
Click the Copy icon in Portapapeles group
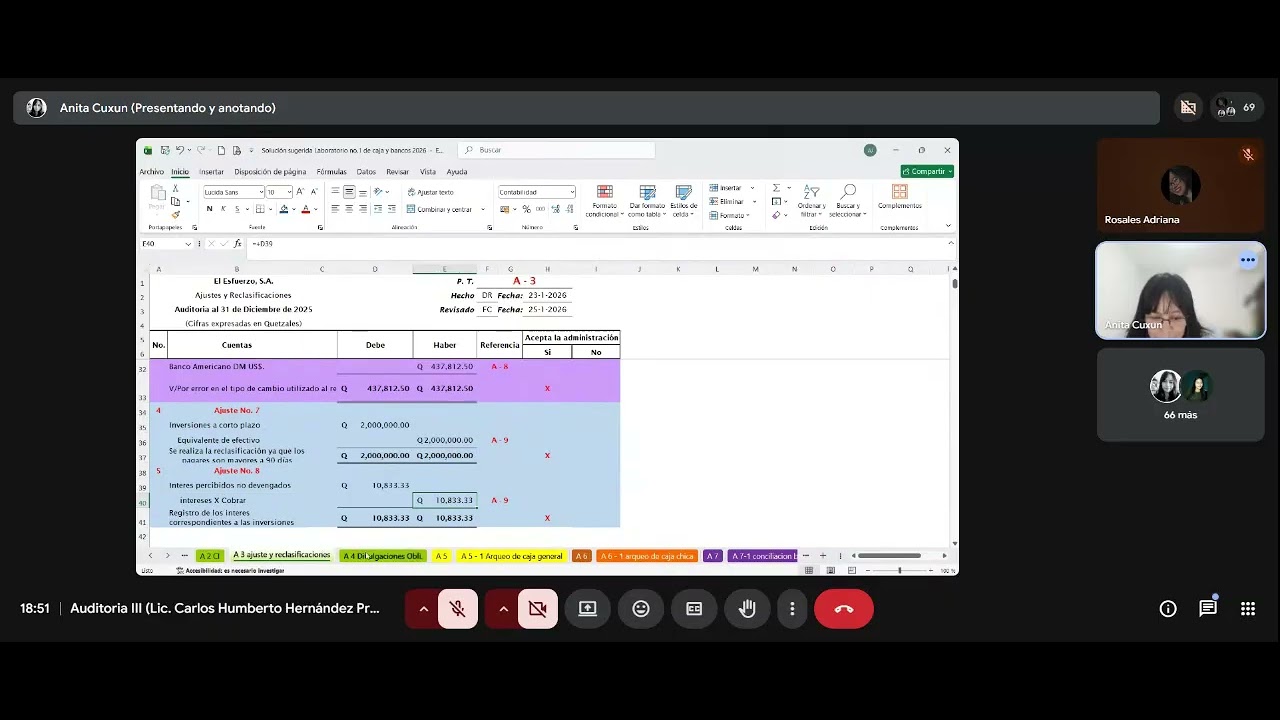coord(175,201)
